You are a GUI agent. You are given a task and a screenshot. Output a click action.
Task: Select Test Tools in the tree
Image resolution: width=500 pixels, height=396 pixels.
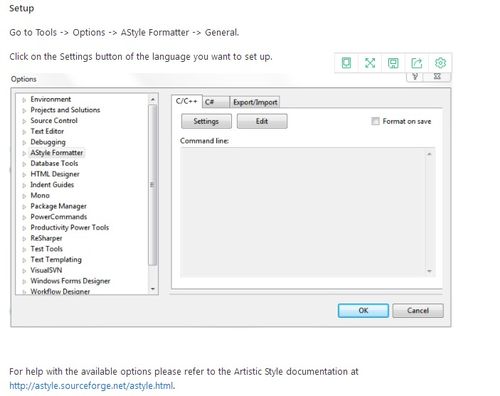pyautogui.click(x=46, y=249)
